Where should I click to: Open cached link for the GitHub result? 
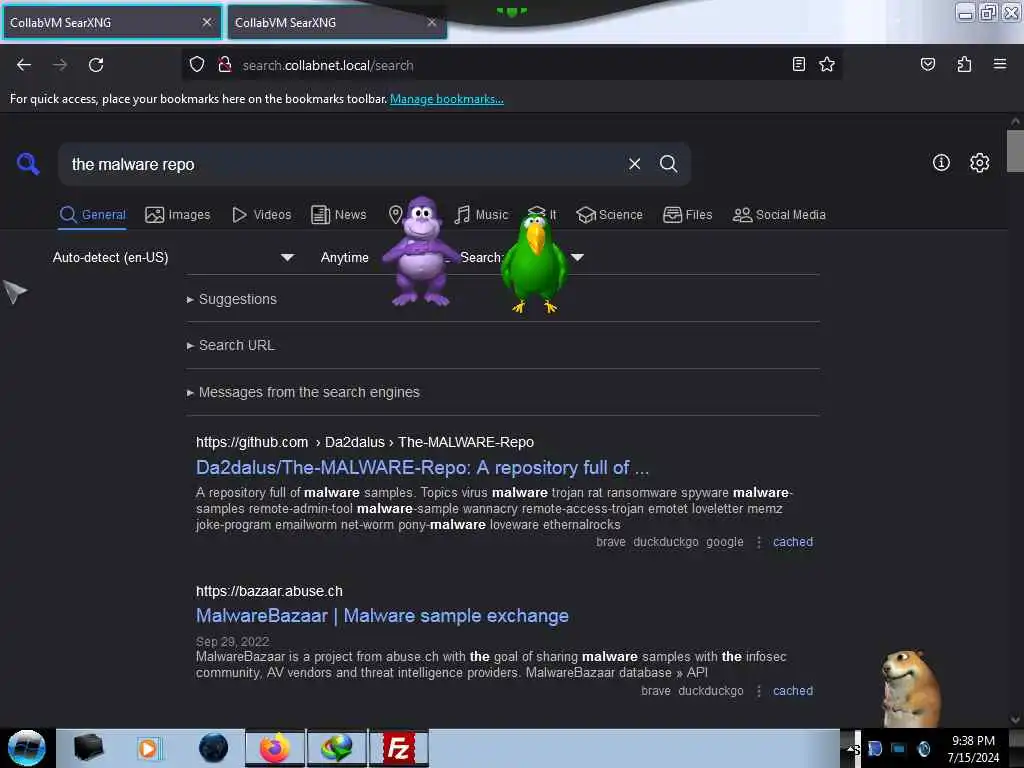coord(793,541)
